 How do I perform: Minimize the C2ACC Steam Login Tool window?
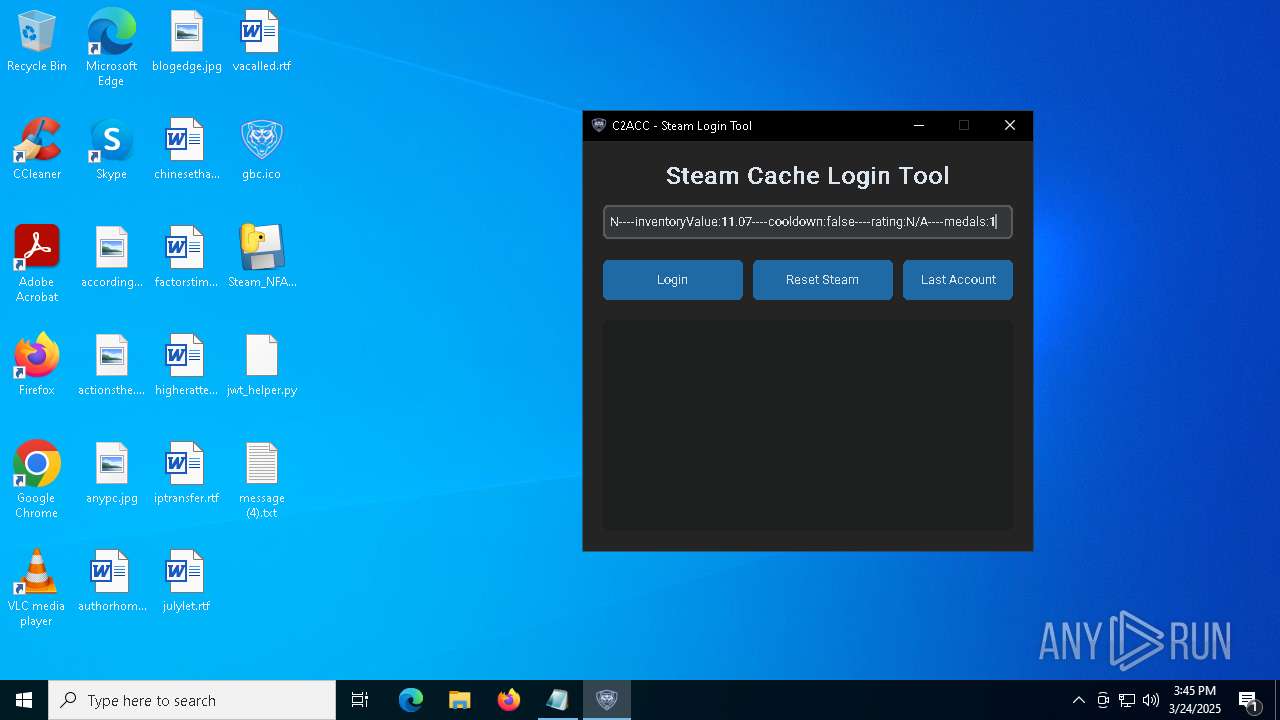(919, 126)
